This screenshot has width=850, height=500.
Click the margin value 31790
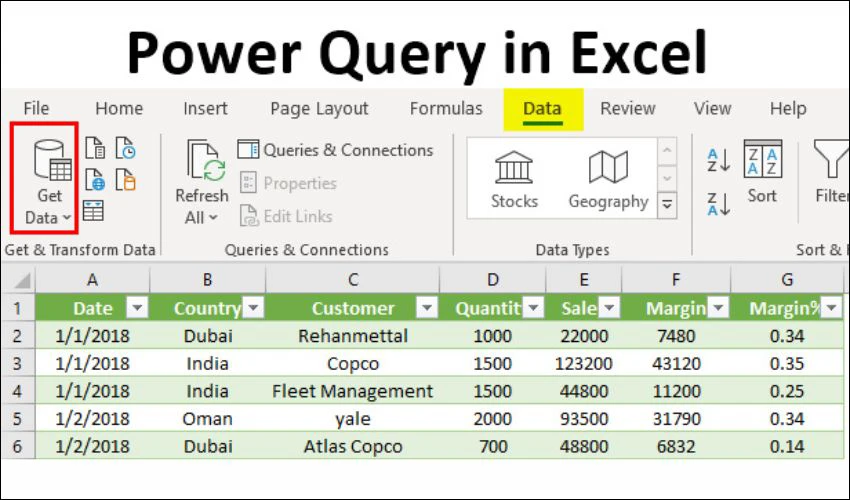676,419
